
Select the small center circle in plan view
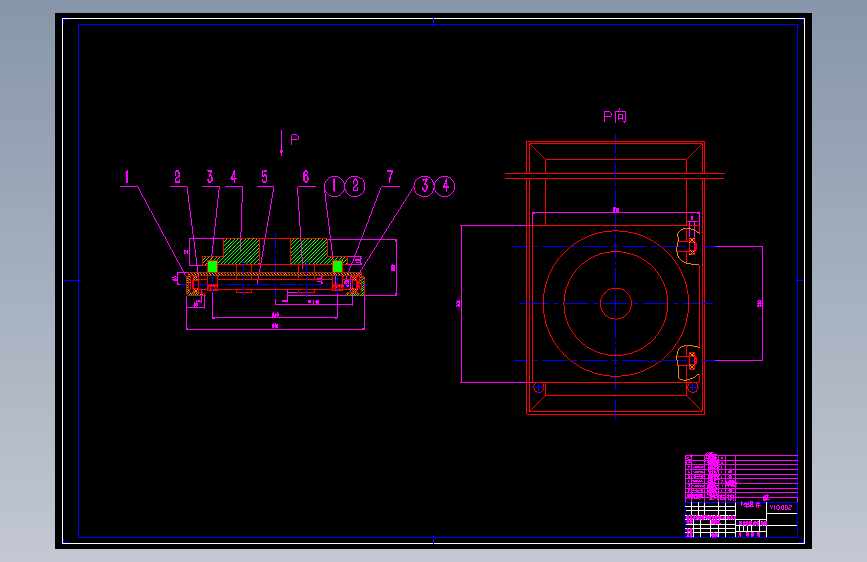616,304
